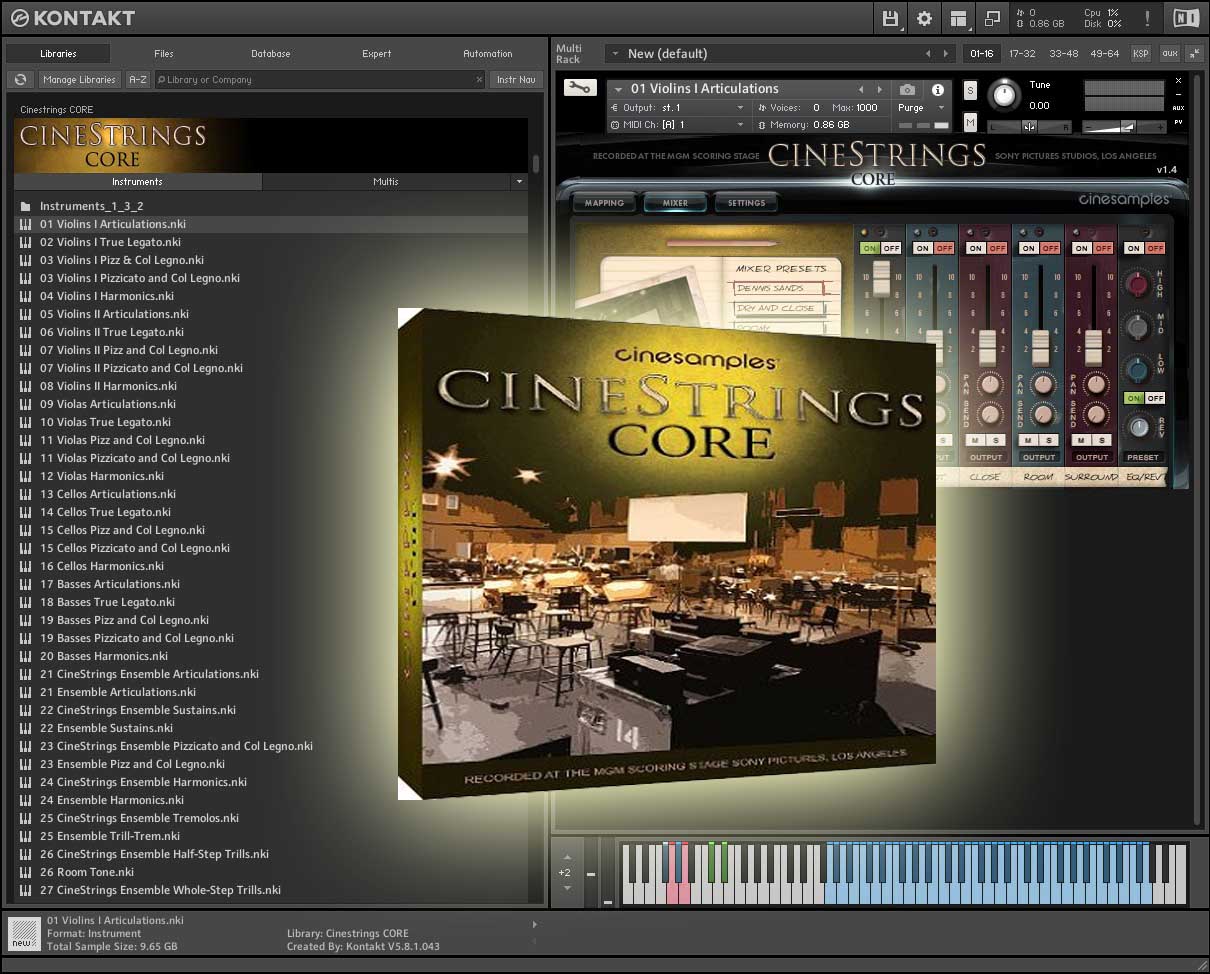The image size is (1210, 974).
Task: Click the Close channel fader
Action: pyautogui.click(x=987, y=346)
